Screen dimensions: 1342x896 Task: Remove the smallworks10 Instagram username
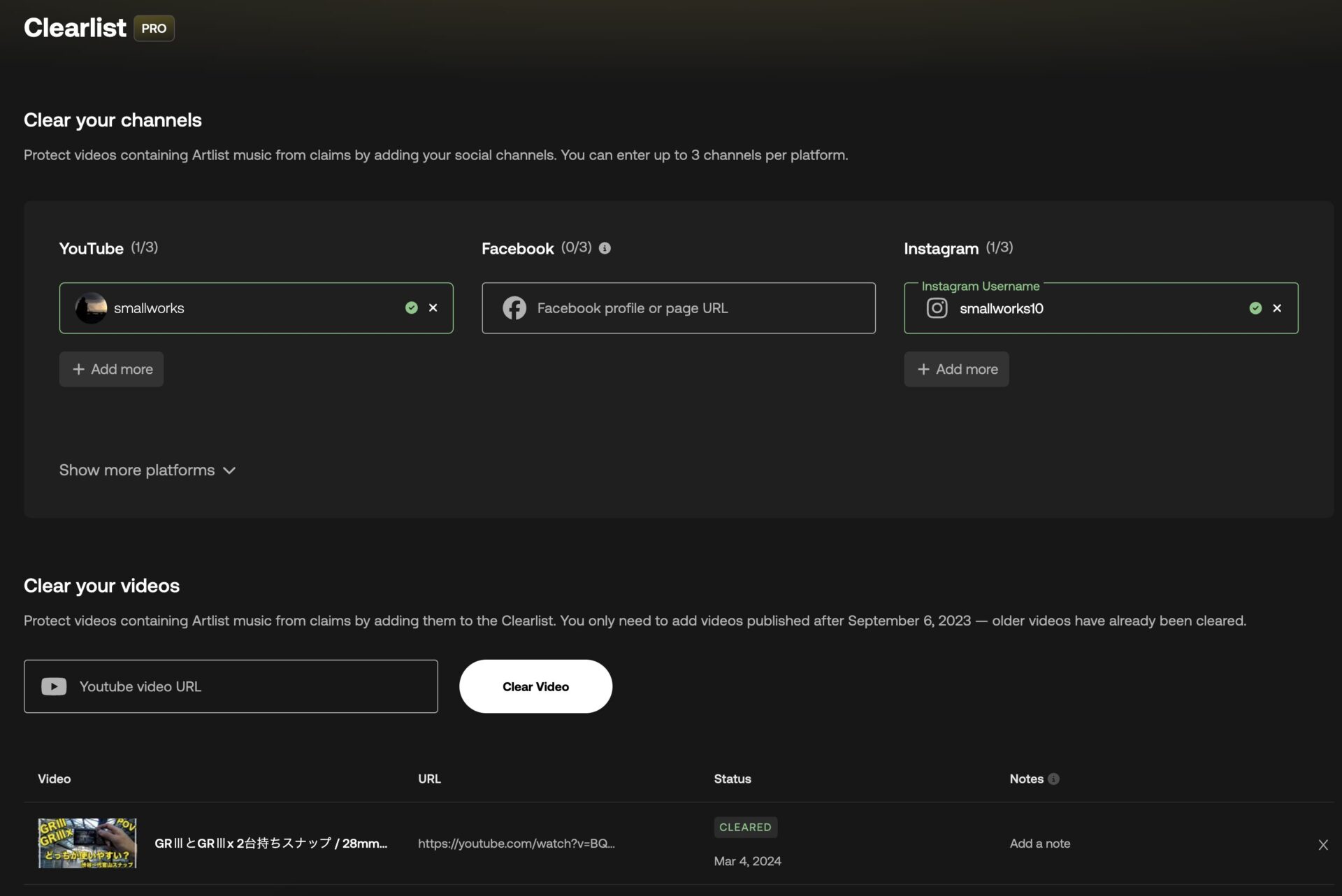[1277, 308]
